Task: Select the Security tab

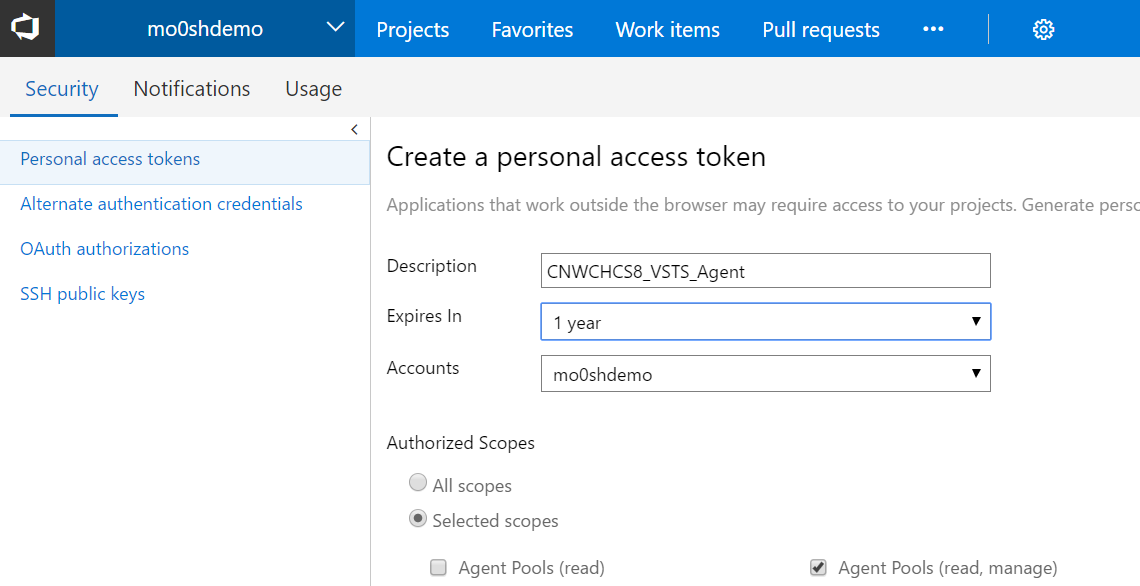Action: (61, 89)
